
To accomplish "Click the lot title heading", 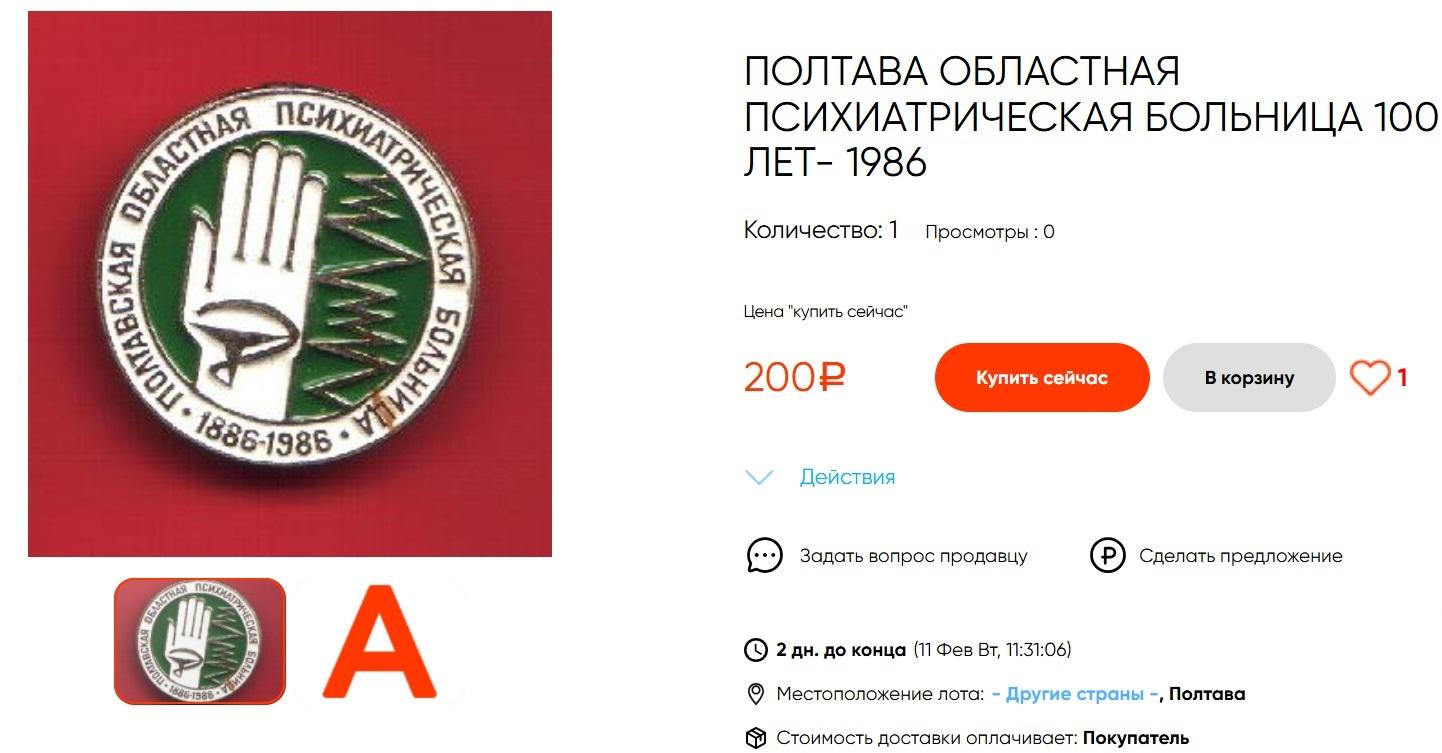I will pos(1090,117).
